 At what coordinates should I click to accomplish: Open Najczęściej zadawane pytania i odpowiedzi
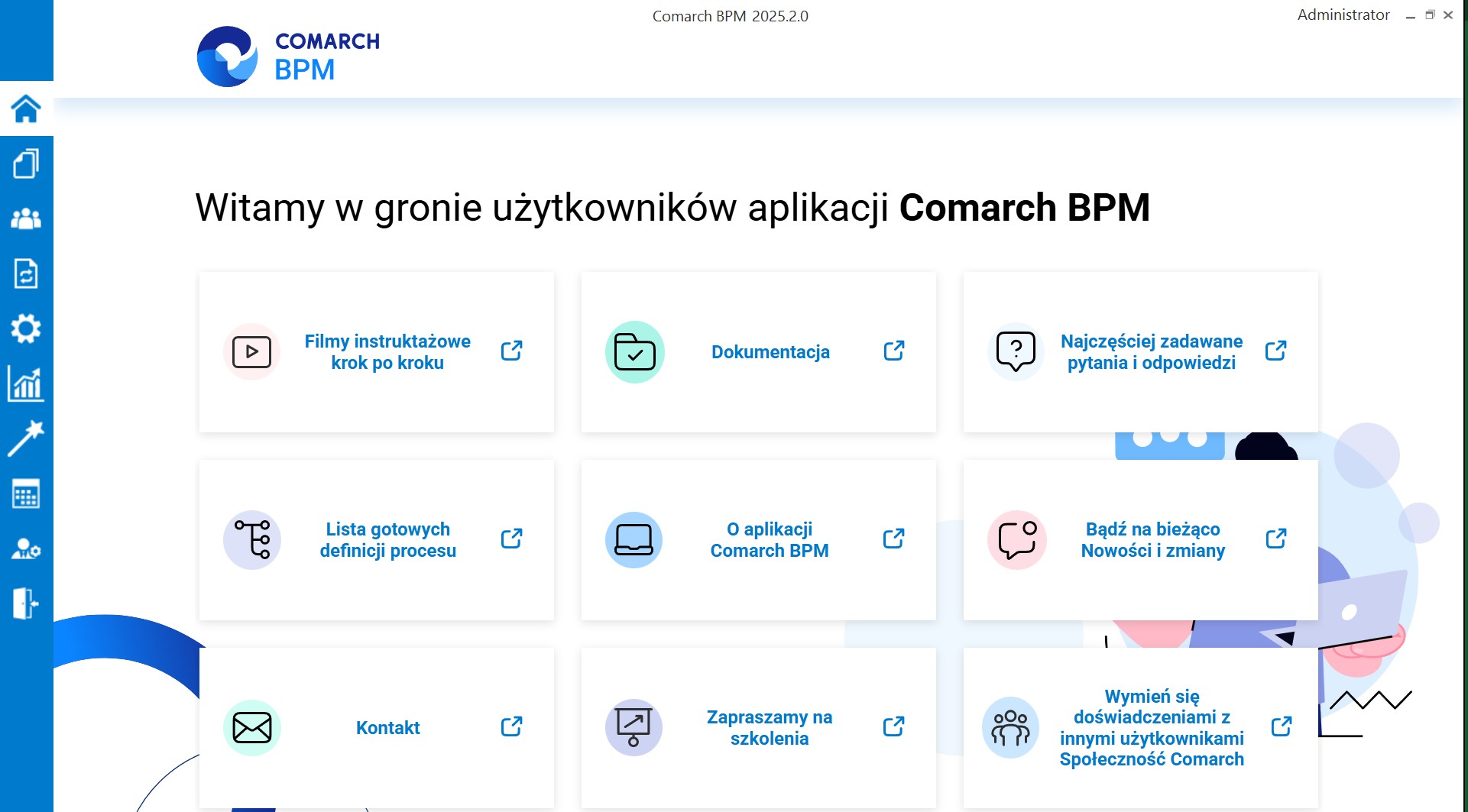click(1152, 352)
